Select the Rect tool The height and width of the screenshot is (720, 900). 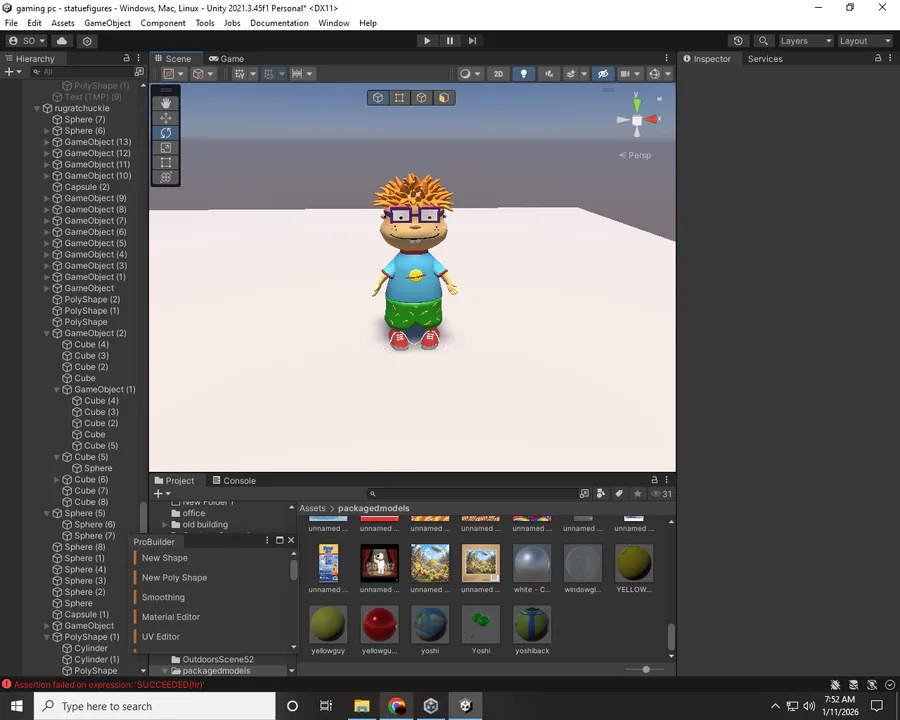(166, 162)
